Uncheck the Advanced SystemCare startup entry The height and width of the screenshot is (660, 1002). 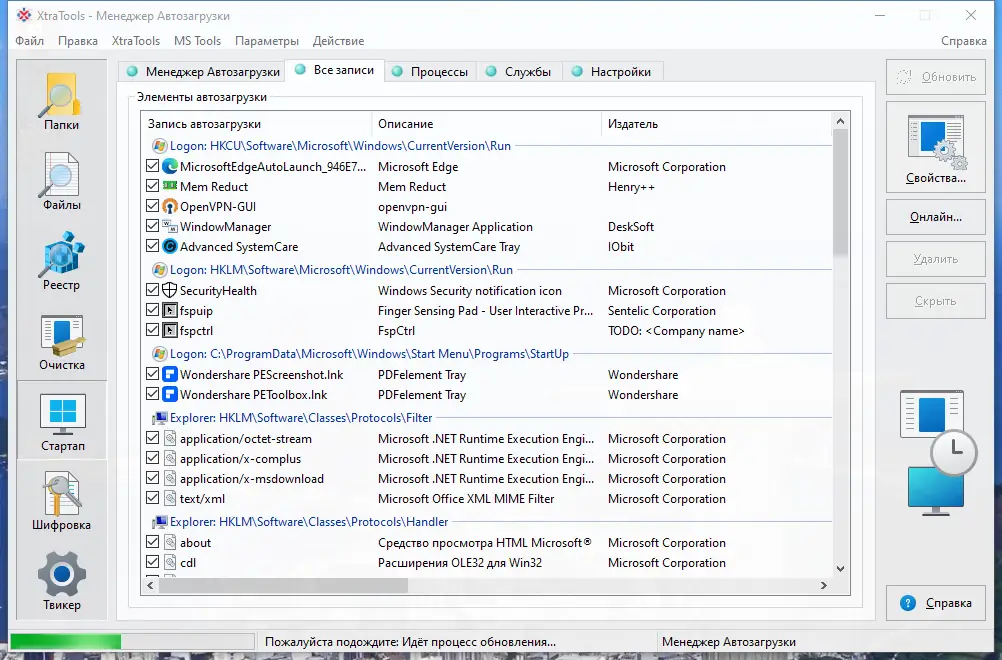152,247
